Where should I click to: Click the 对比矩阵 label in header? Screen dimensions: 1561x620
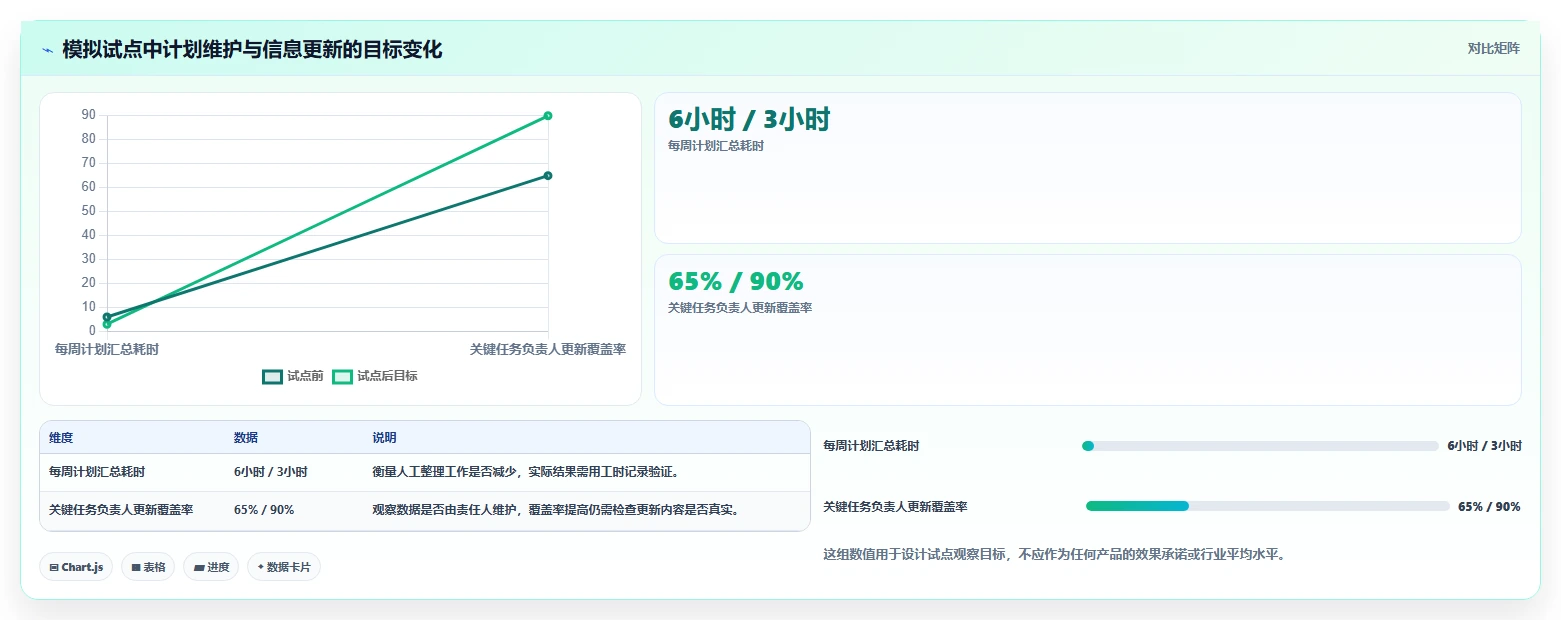pos(1493,49)
